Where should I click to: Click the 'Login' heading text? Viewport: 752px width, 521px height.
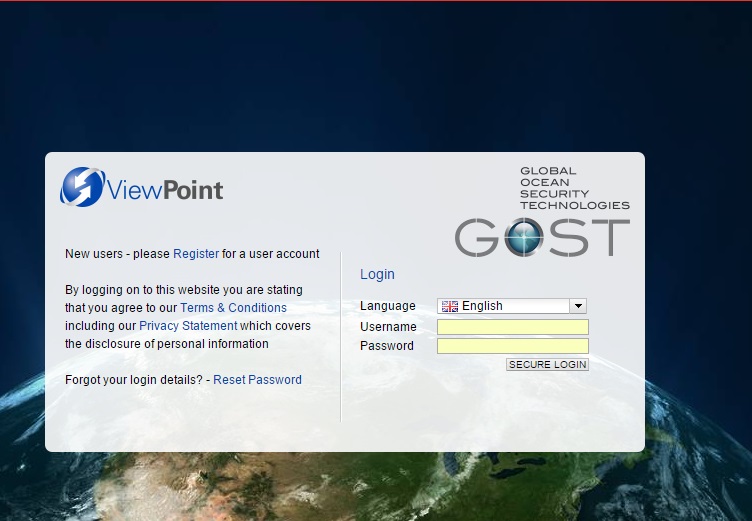377,274
